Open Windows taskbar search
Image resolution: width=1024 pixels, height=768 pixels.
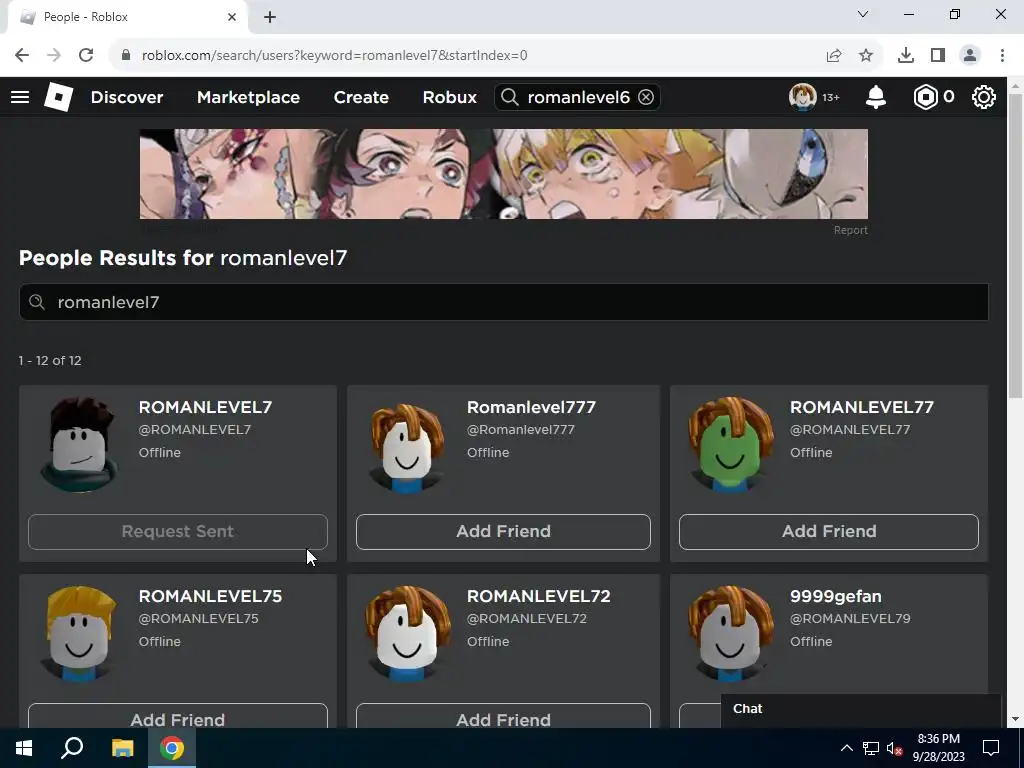pos(72,748)
